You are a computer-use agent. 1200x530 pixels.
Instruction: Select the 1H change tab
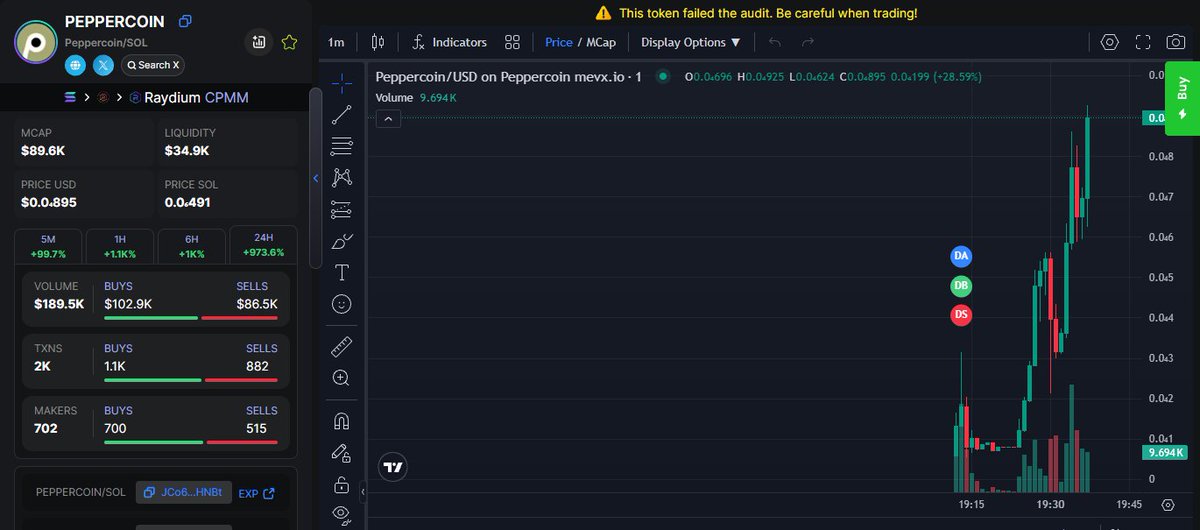(x=120, y=246)
